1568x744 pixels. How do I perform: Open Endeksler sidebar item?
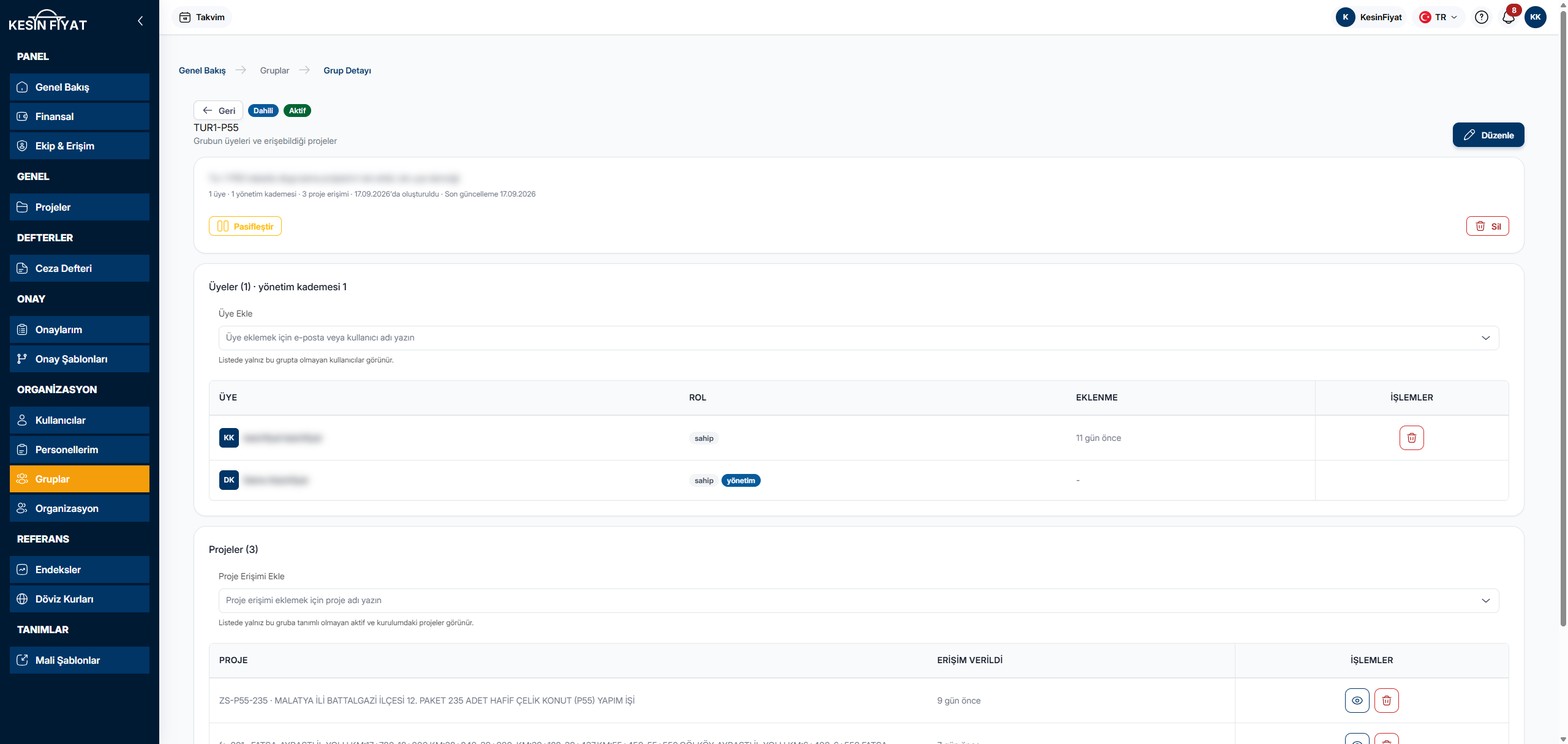pos(79,569)
